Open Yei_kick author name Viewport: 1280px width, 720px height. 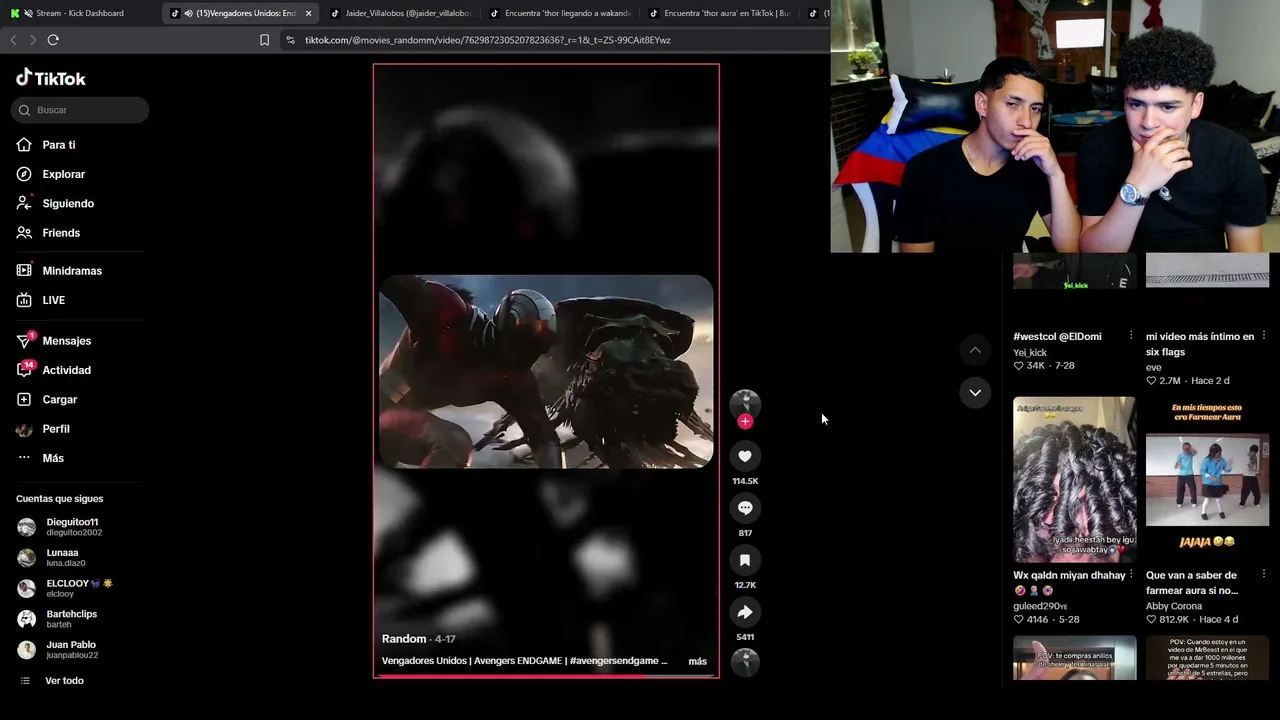click(1030, 353)
